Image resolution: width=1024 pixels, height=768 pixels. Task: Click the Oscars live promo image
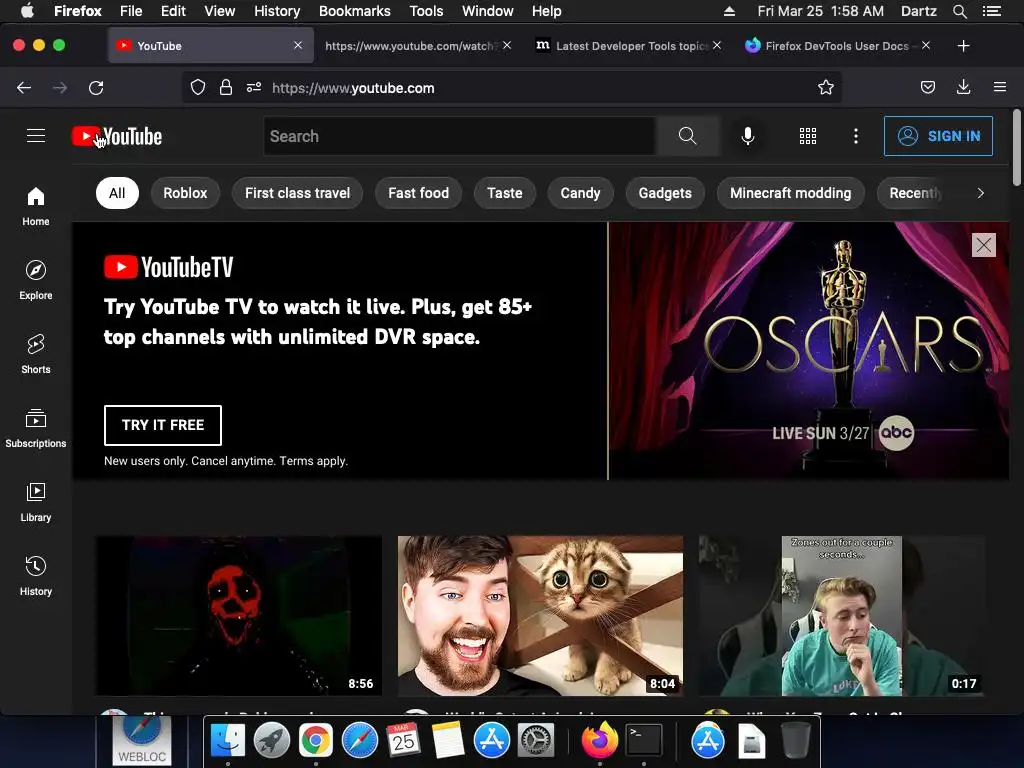click(808, 351)
